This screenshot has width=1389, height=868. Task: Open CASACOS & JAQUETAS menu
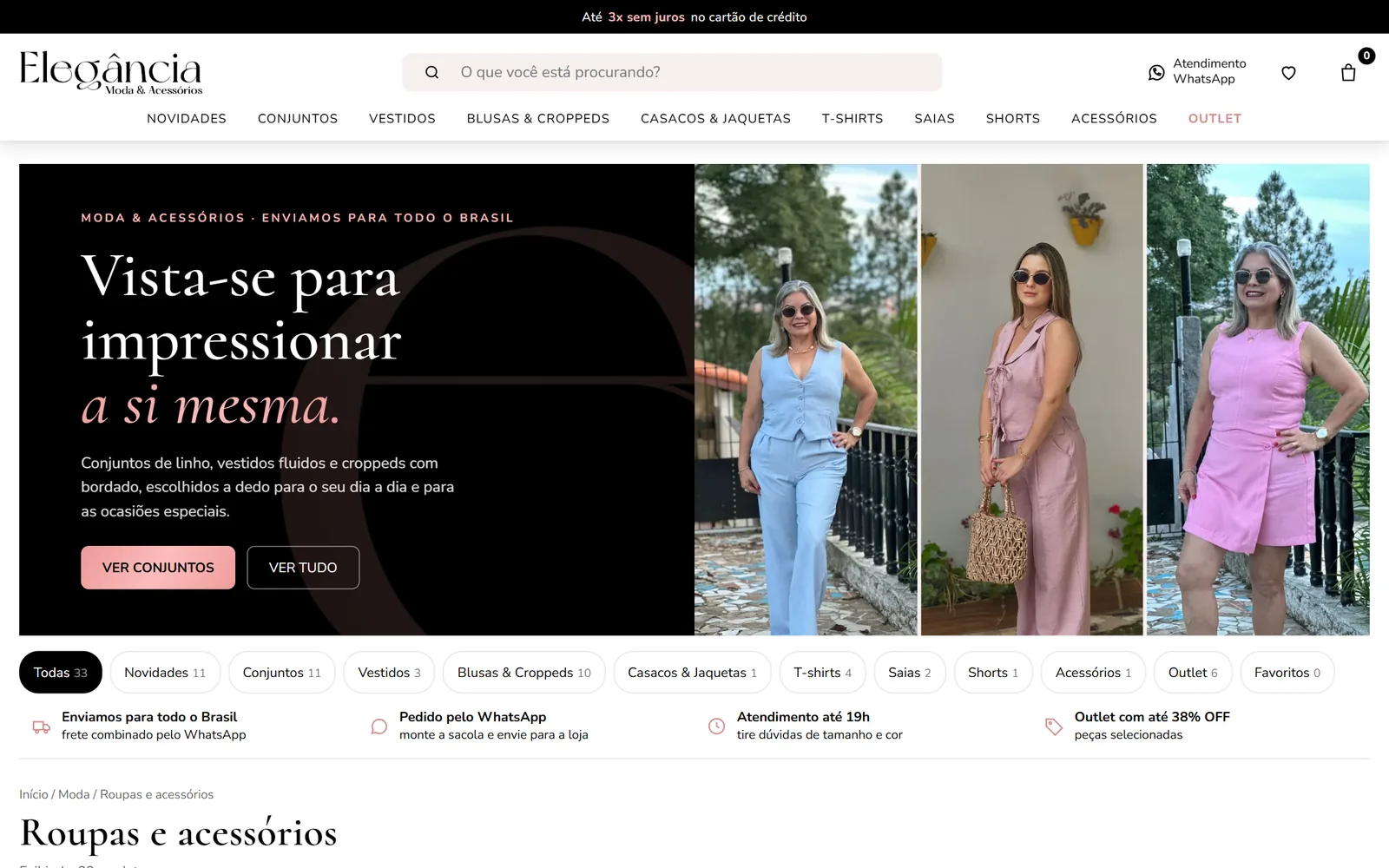(715, 118)
